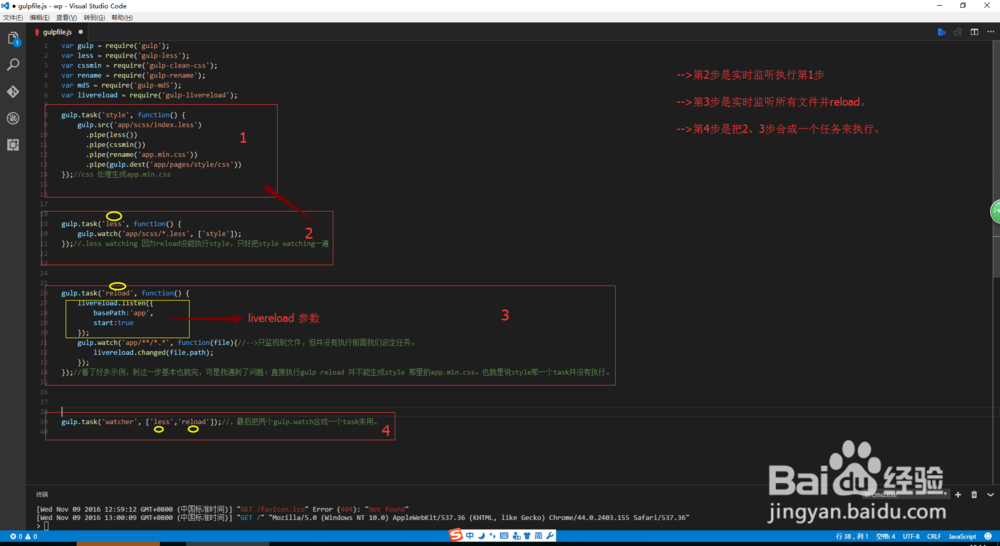Click the Sogou S logo in IME toolbar
This screenshot has width=1000, height=546.
click(x=455, y=536)
